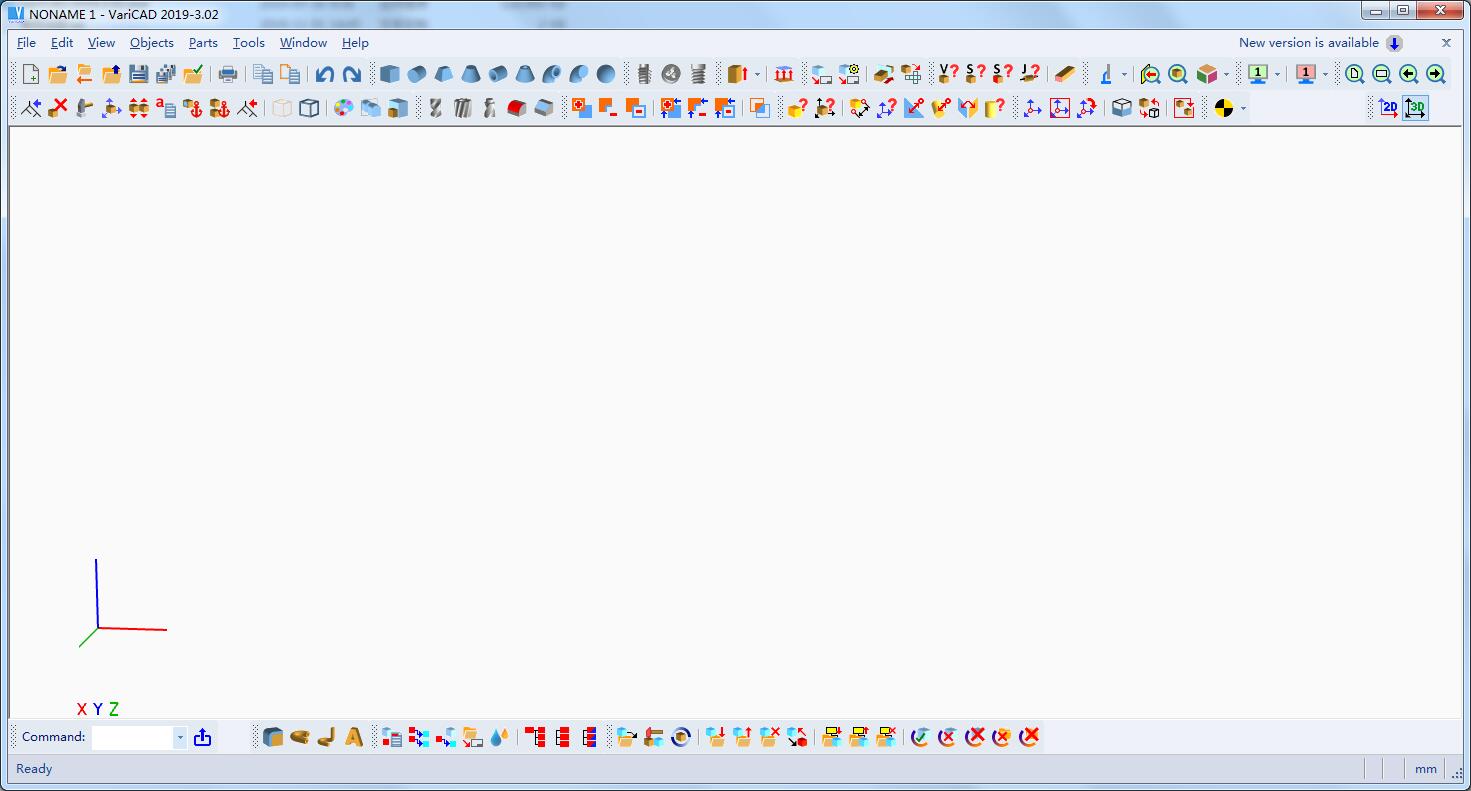Insert a pipe solid

(x=498, y=74)
